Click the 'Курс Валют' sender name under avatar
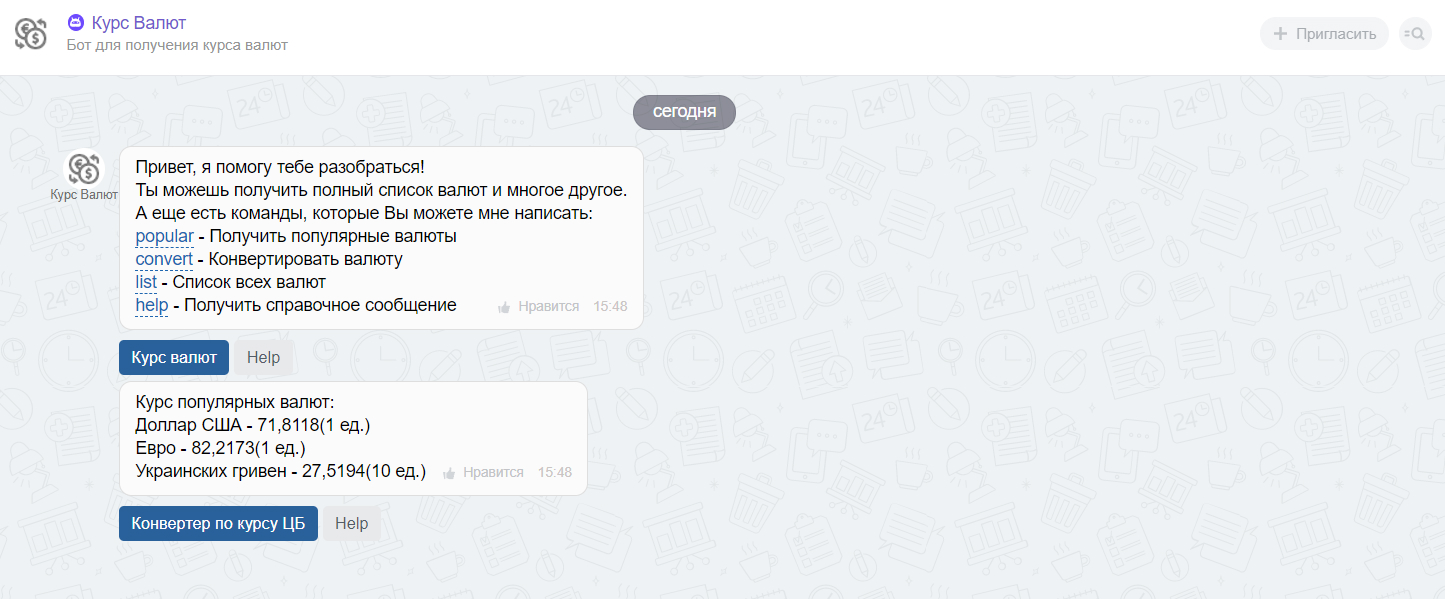The height and width of the screenshot is (599, 1445). 84,195
